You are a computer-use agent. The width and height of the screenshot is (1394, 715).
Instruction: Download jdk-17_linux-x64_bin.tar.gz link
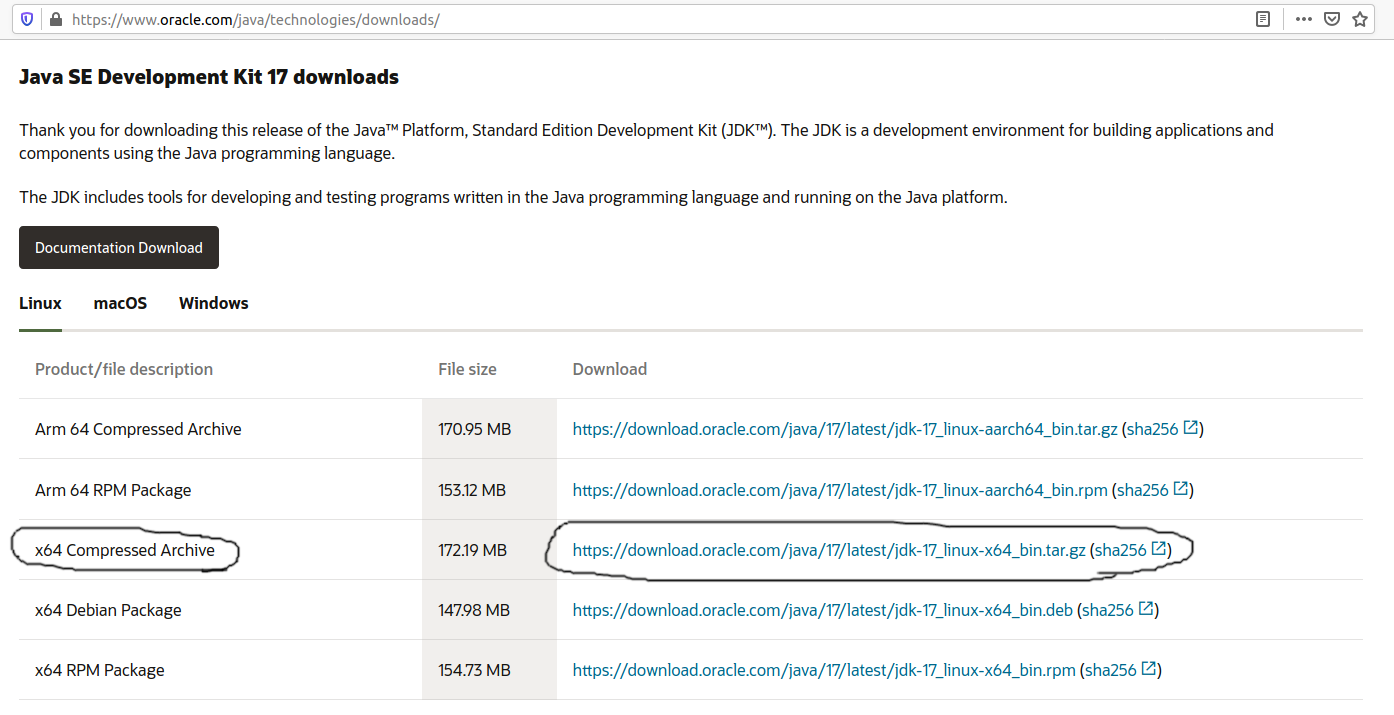(x=829, y=550)
